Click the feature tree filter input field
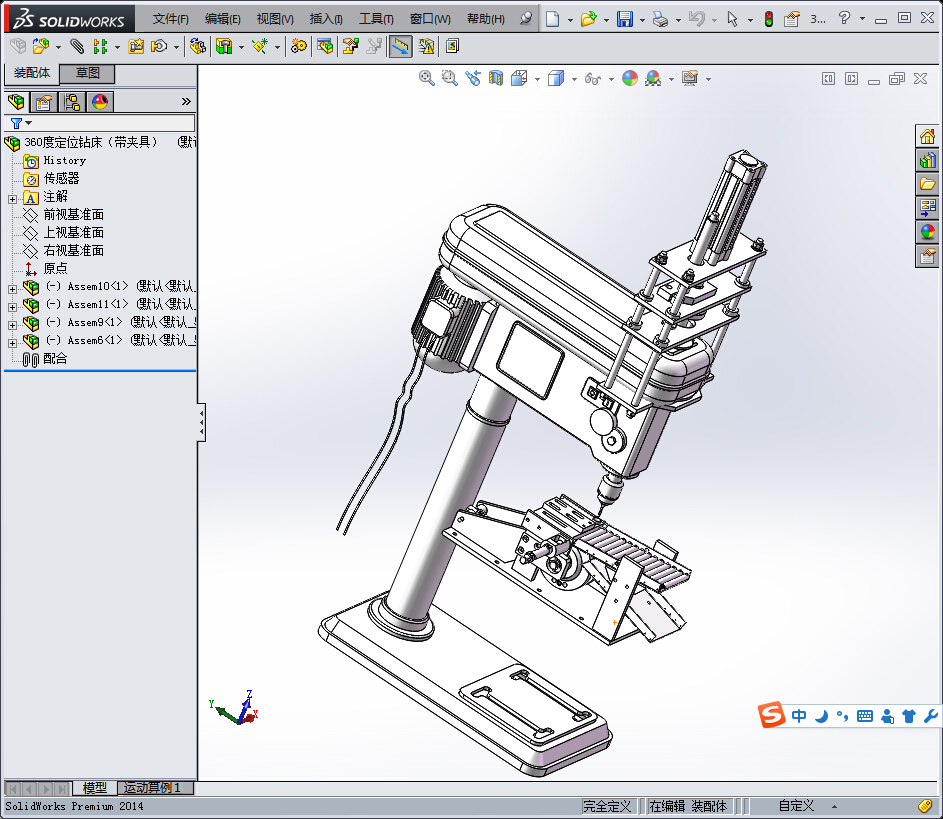The image size is (943, 819). click(x=112, y=123)
